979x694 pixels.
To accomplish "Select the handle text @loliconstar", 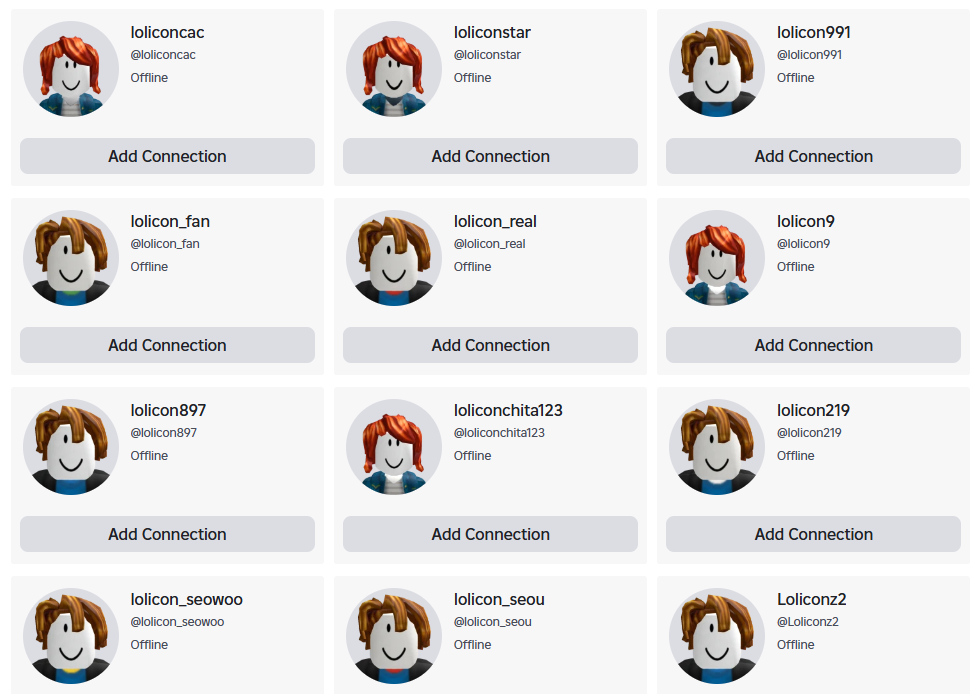I will click(487, 55).
